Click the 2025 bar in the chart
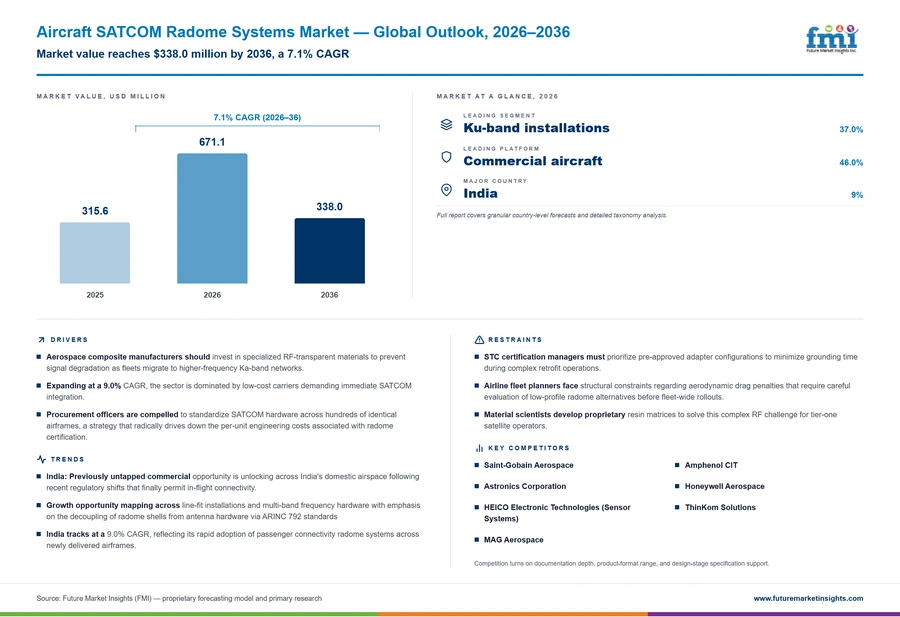 pyautogui.click(x=95, y=253)
